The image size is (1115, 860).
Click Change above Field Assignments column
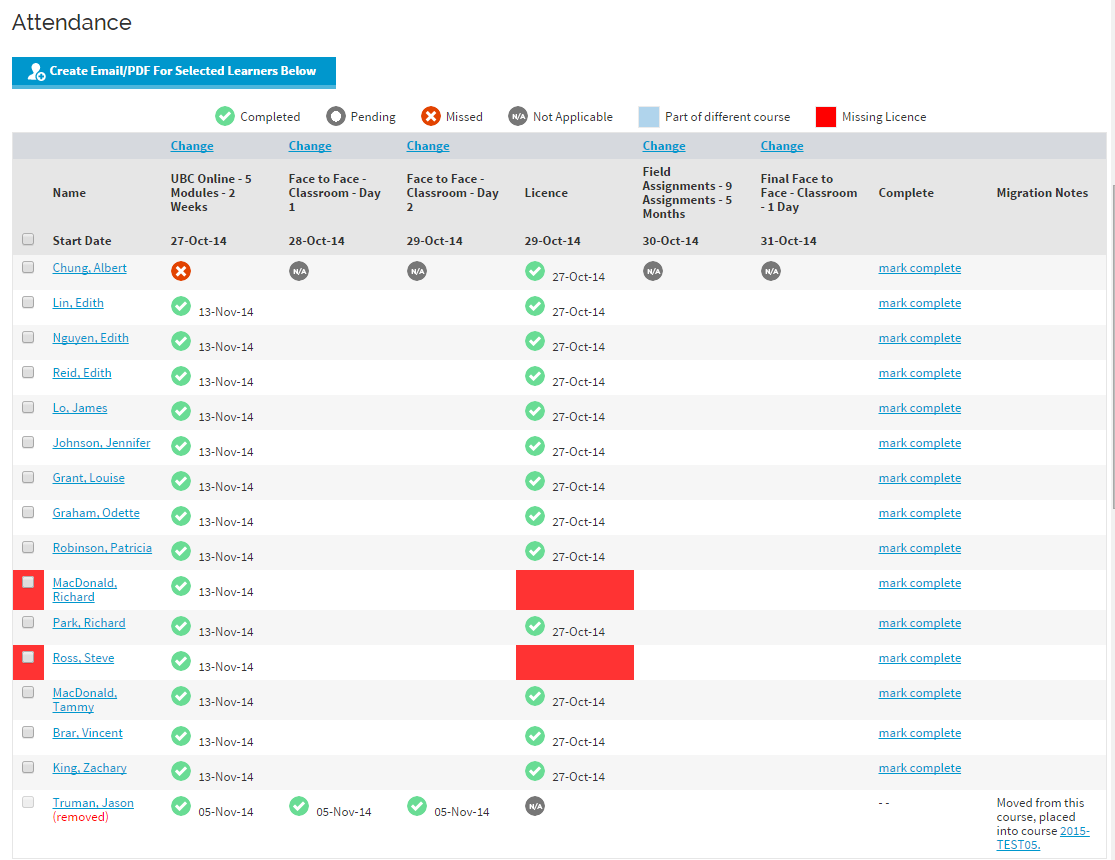[x=664, y=146]
